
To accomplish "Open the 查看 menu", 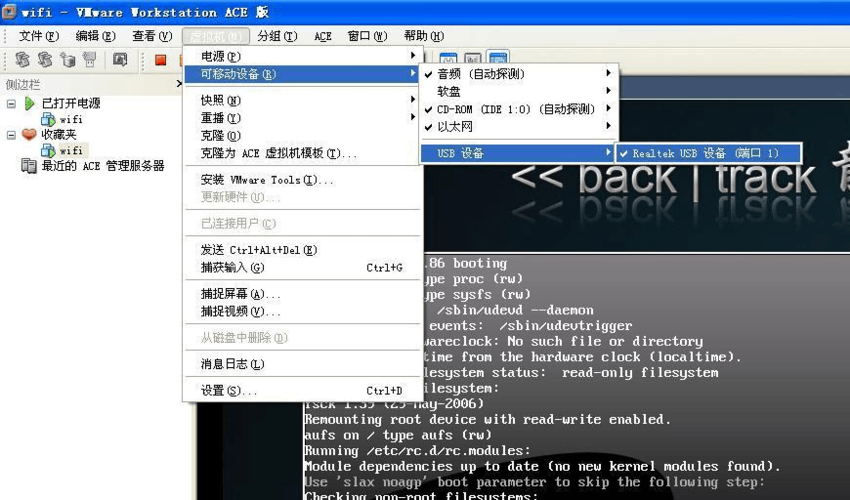I will pyautogui.click(x=152, y=36).
